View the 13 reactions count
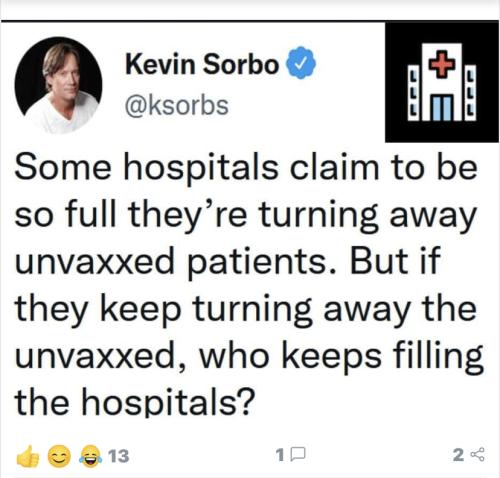Screen dimensions: 500x478 click(119, 456)
